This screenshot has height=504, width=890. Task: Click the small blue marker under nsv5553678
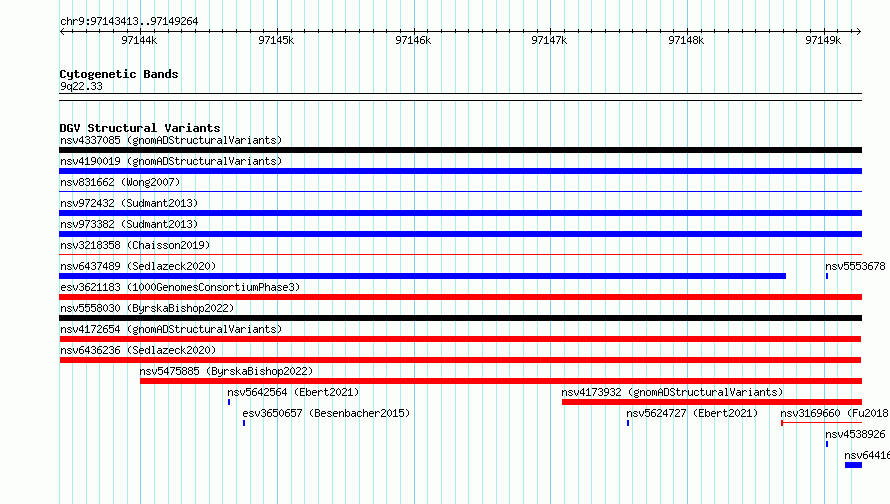click(827, 276)
